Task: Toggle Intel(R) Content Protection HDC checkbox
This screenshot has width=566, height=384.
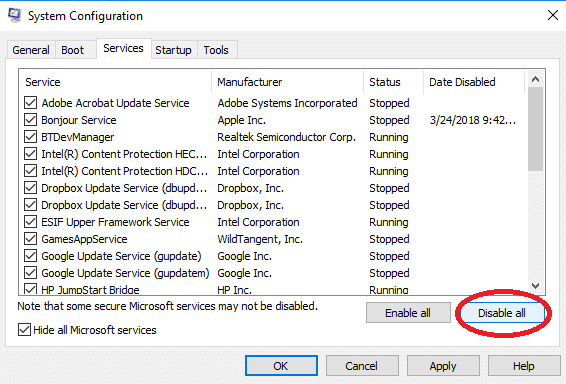Action: click(x=30, y=171)
